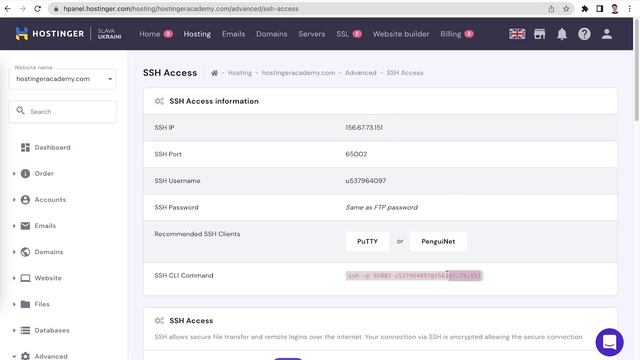
Task: Open the Website builder top menu
Action: pyautogui.click(x=401, y=34)
